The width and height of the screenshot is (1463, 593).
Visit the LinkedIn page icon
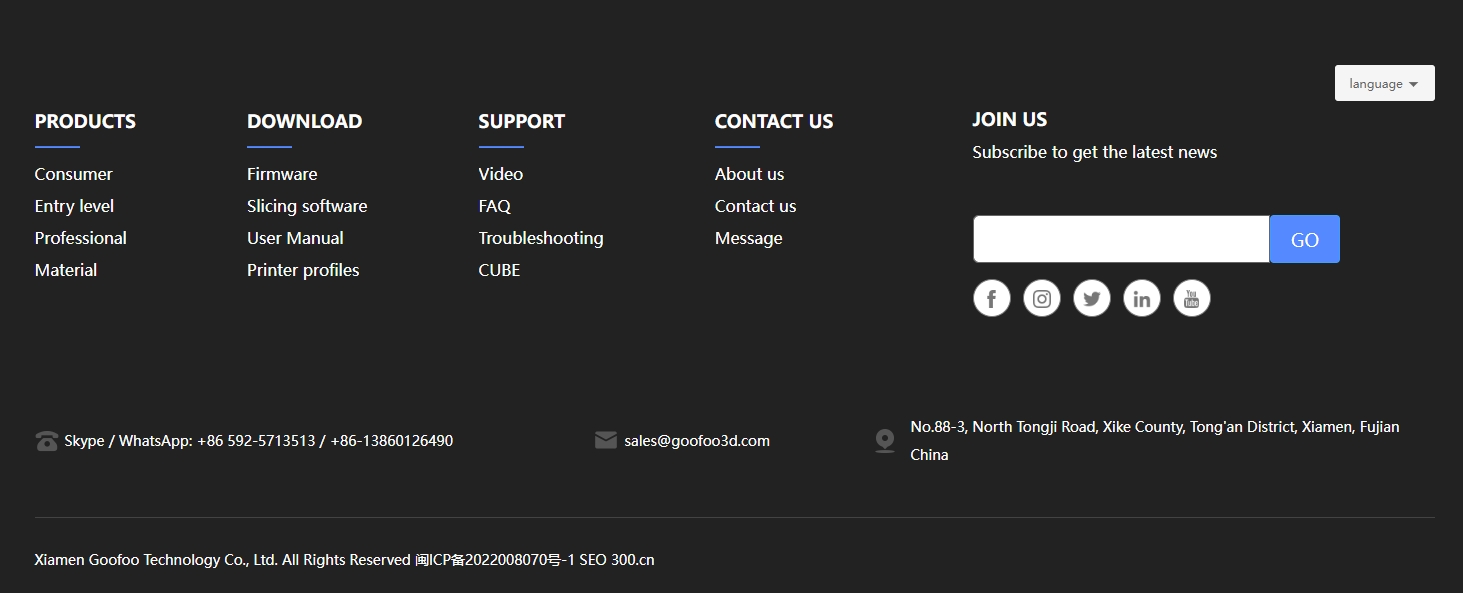tap(1141, 298)
